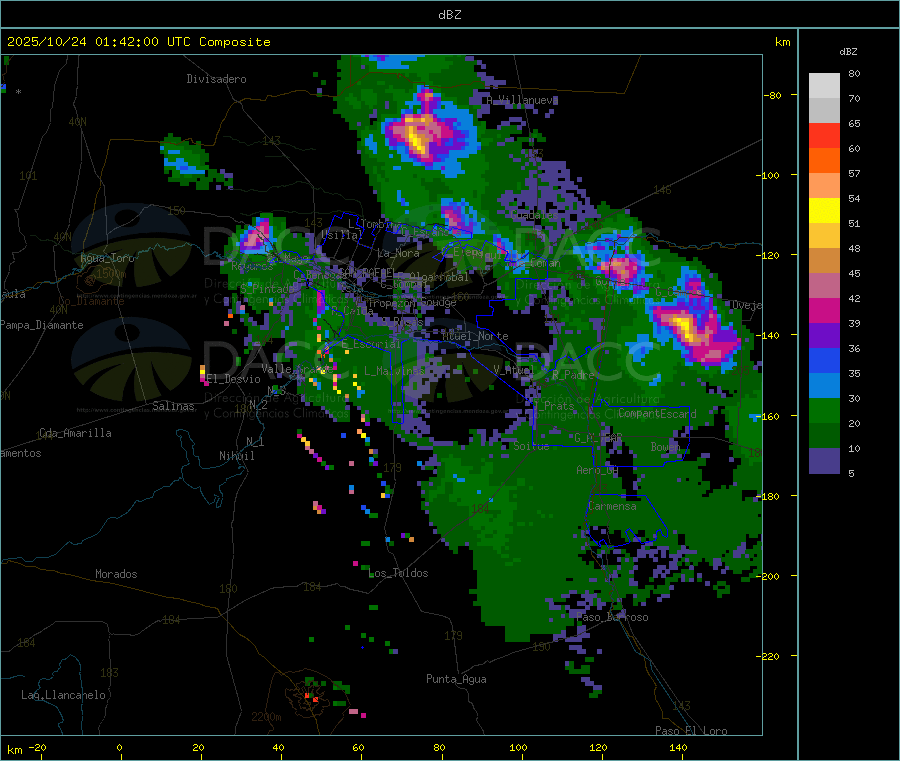Viewport: 900px width, 761px height.
Task: Click the Nuel_Norte place label
Action: tap(475, 336)
